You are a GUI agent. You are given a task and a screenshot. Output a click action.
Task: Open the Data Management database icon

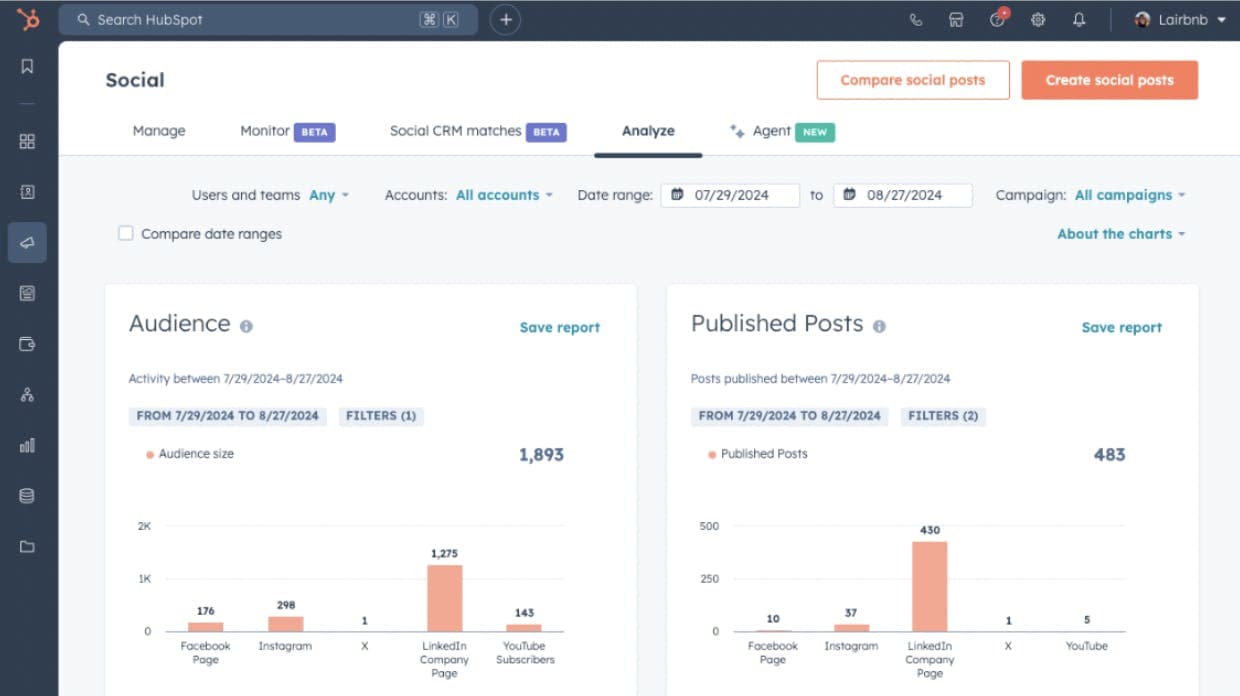[28, 495]
